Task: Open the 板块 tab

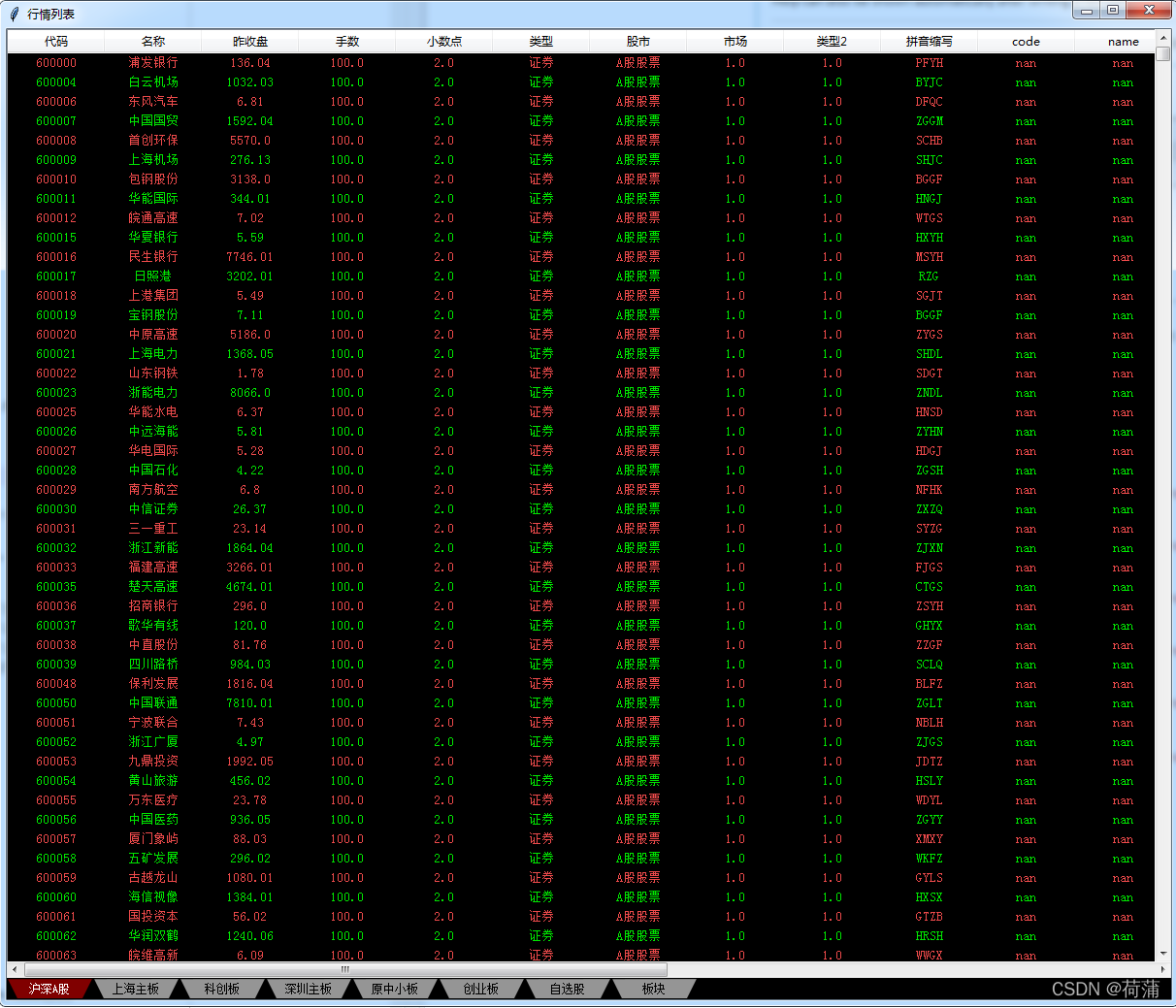Action: 653,989
